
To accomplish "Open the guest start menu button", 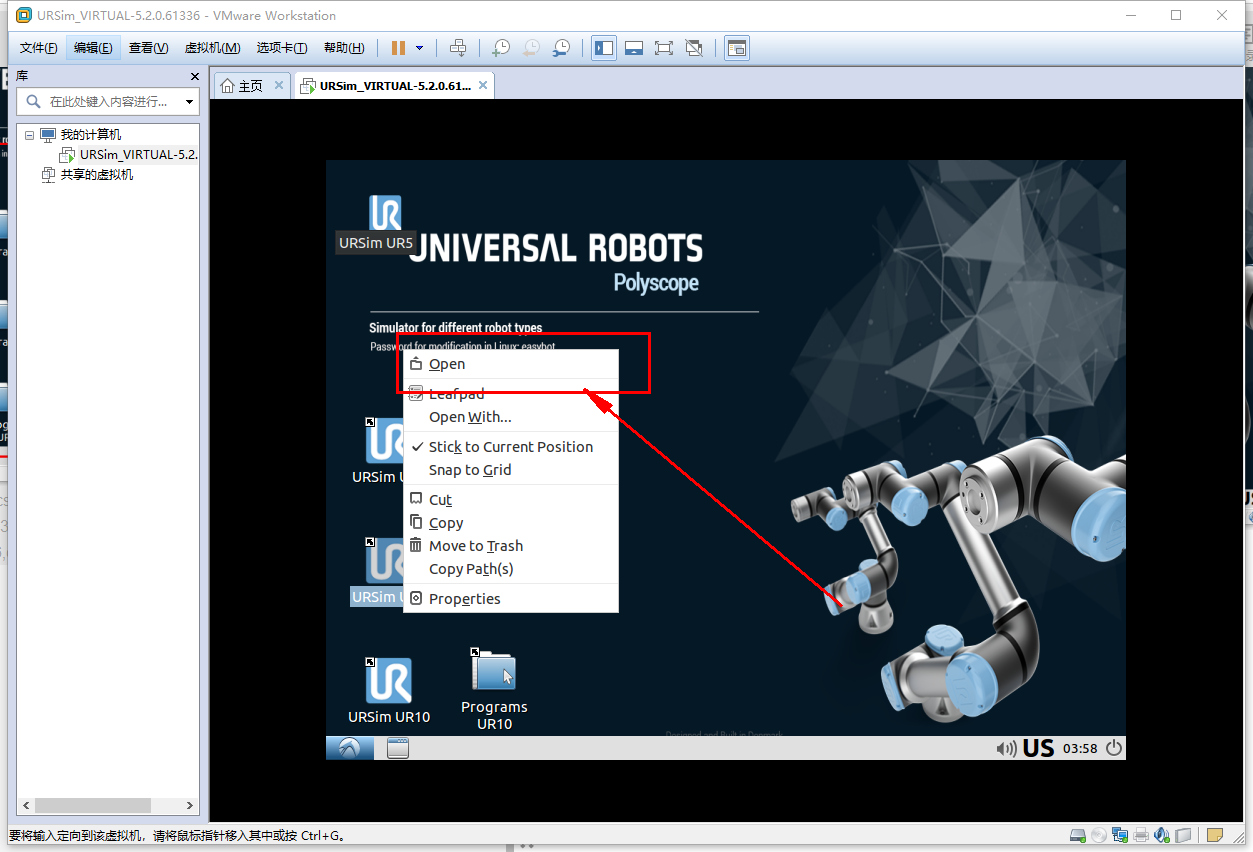I will point(350,748).
